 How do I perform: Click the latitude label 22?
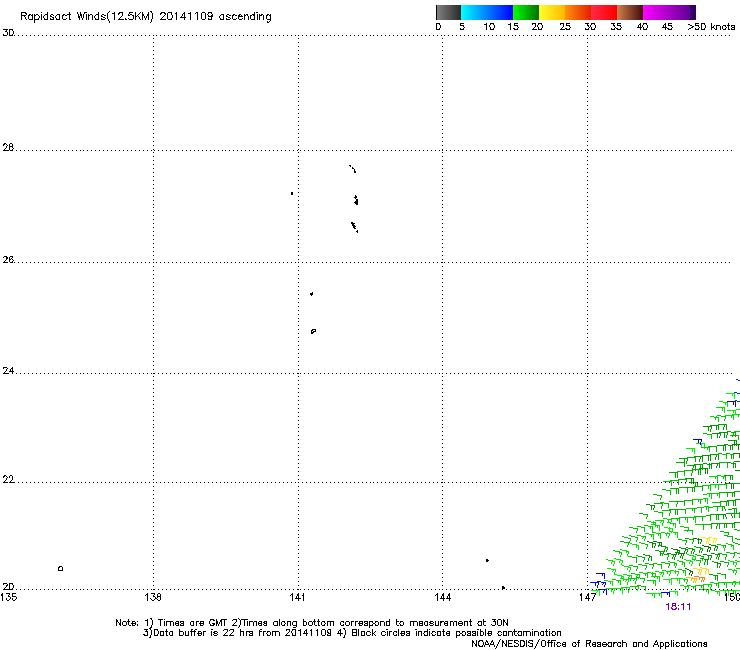(x=8, y=480)
